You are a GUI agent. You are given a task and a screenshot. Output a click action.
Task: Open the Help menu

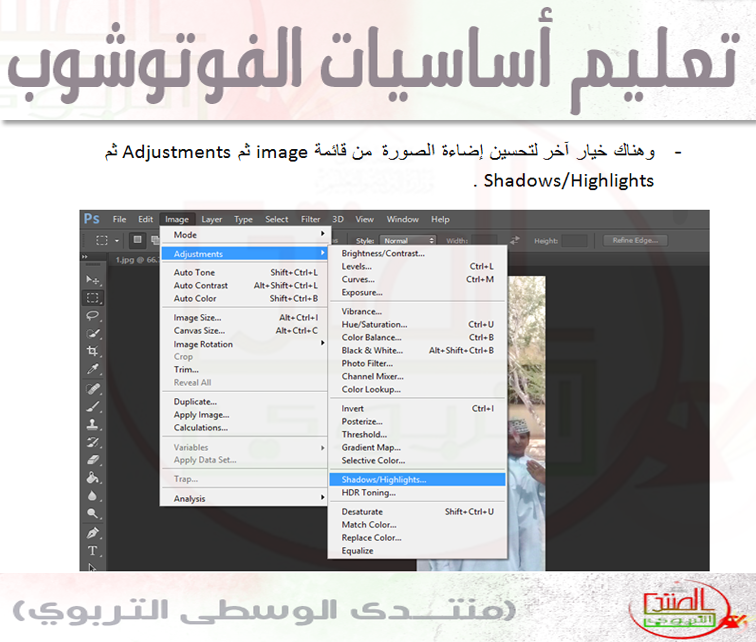click(x=440, y=219)
